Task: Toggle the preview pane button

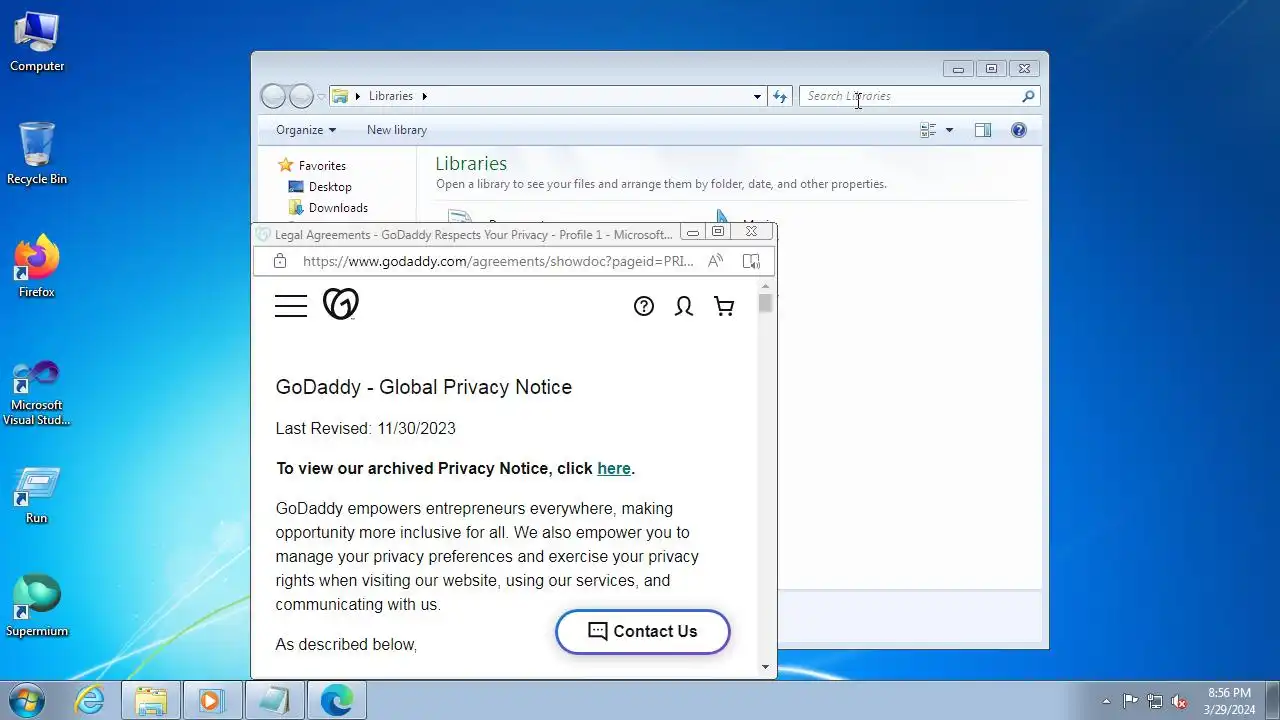Action: pos(983,130)
